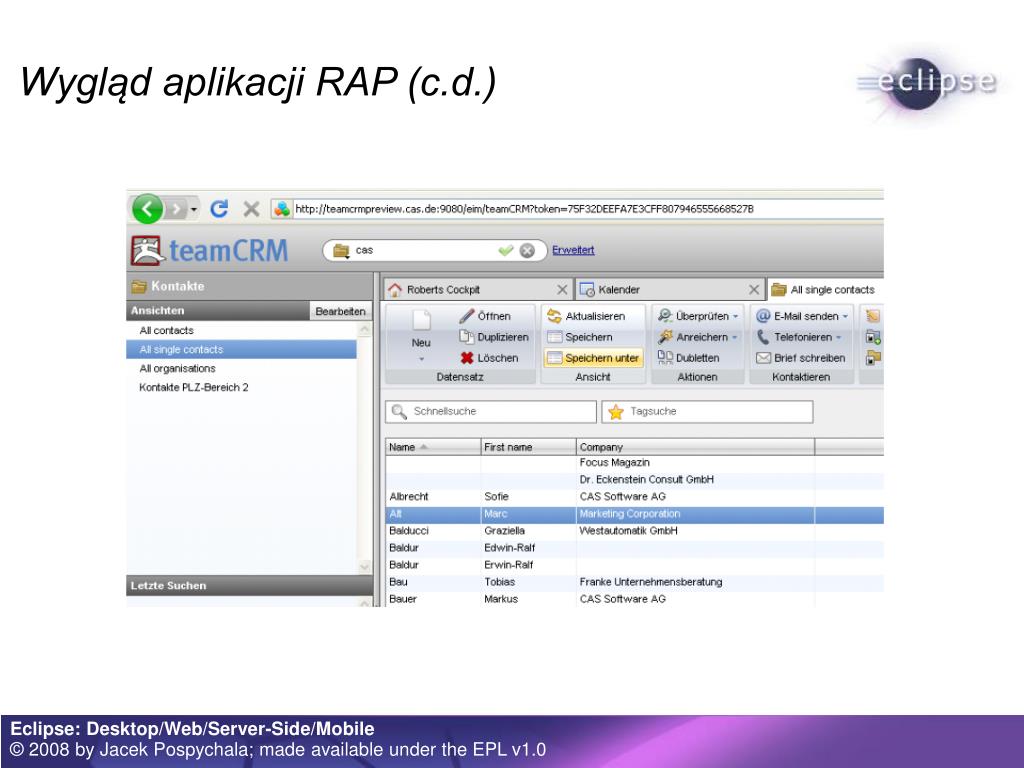Click the Öffnen pencil tool
Image resolution: width=1024 pixels, height=768 pixels.
pyautogui.click(x=485, y=316)
